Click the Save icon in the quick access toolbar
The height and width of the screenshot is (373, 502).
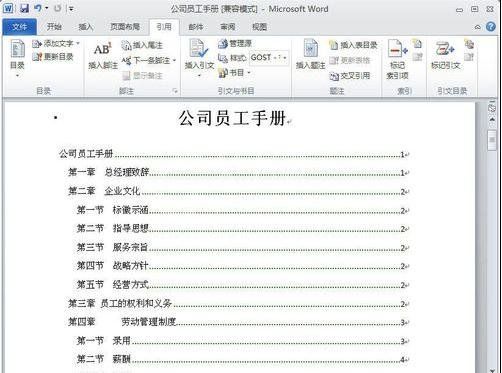(24, 8)
